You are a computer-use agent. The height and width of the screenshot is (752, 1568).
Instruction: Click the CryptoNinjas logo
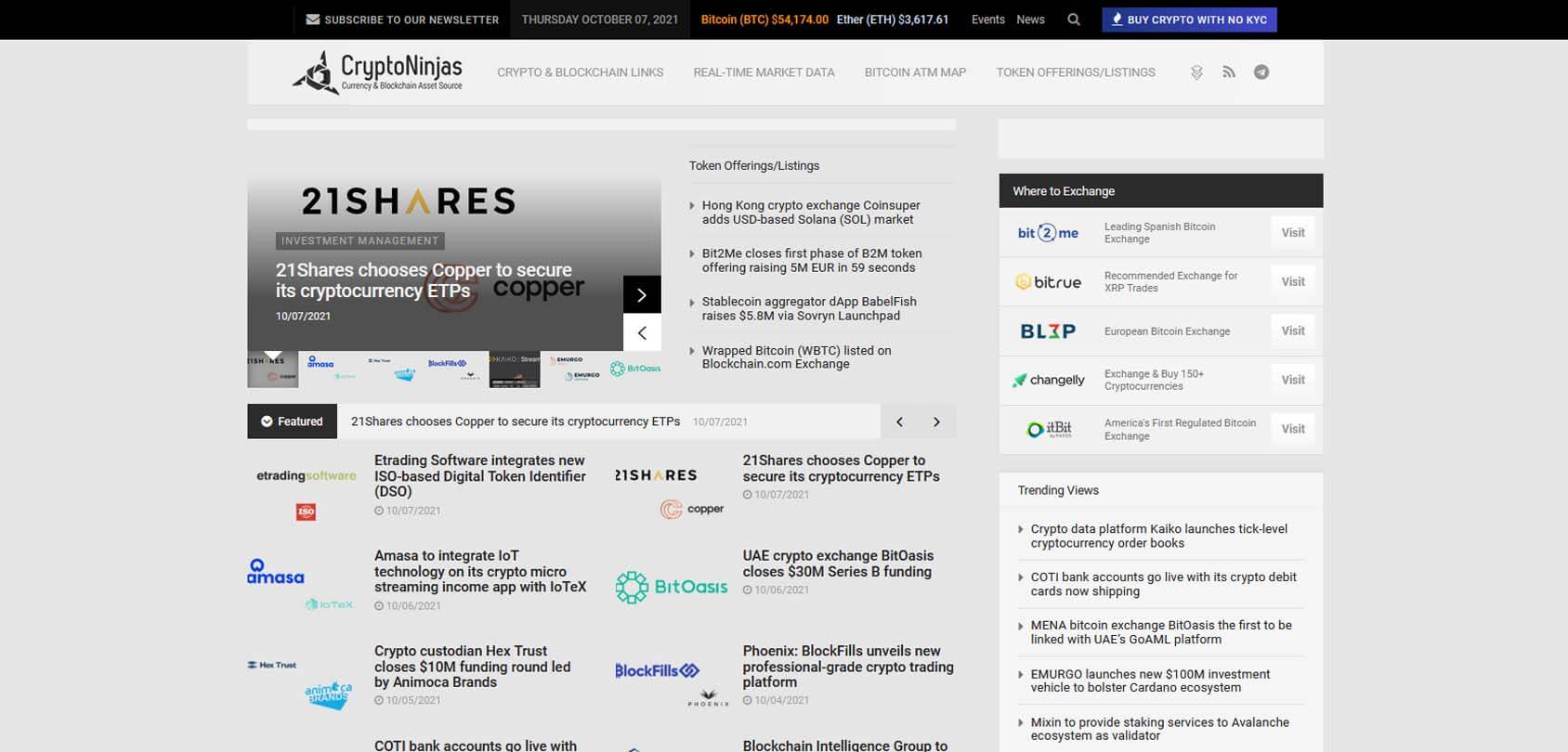click(x=377, y=72)
